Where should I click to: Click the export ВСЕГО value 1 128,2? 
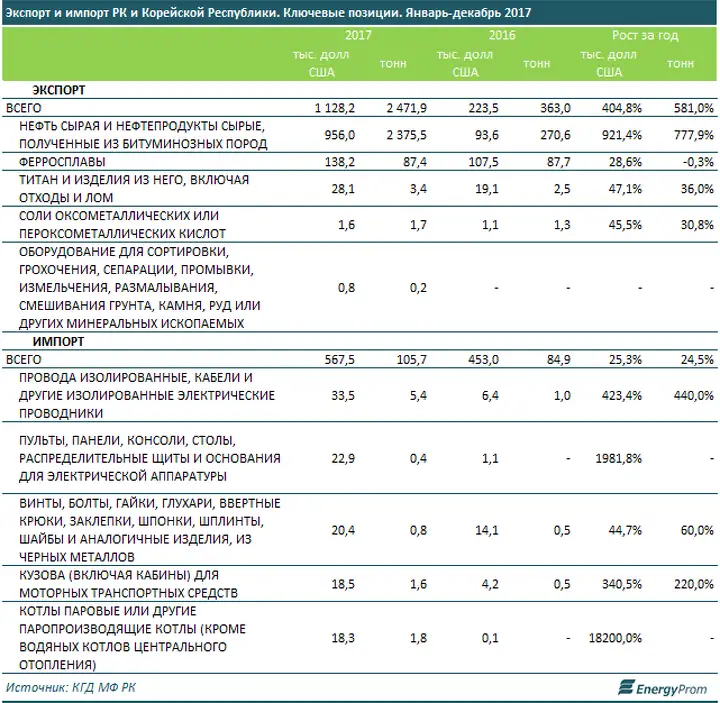pyautogui.click(x=335, y=108)
